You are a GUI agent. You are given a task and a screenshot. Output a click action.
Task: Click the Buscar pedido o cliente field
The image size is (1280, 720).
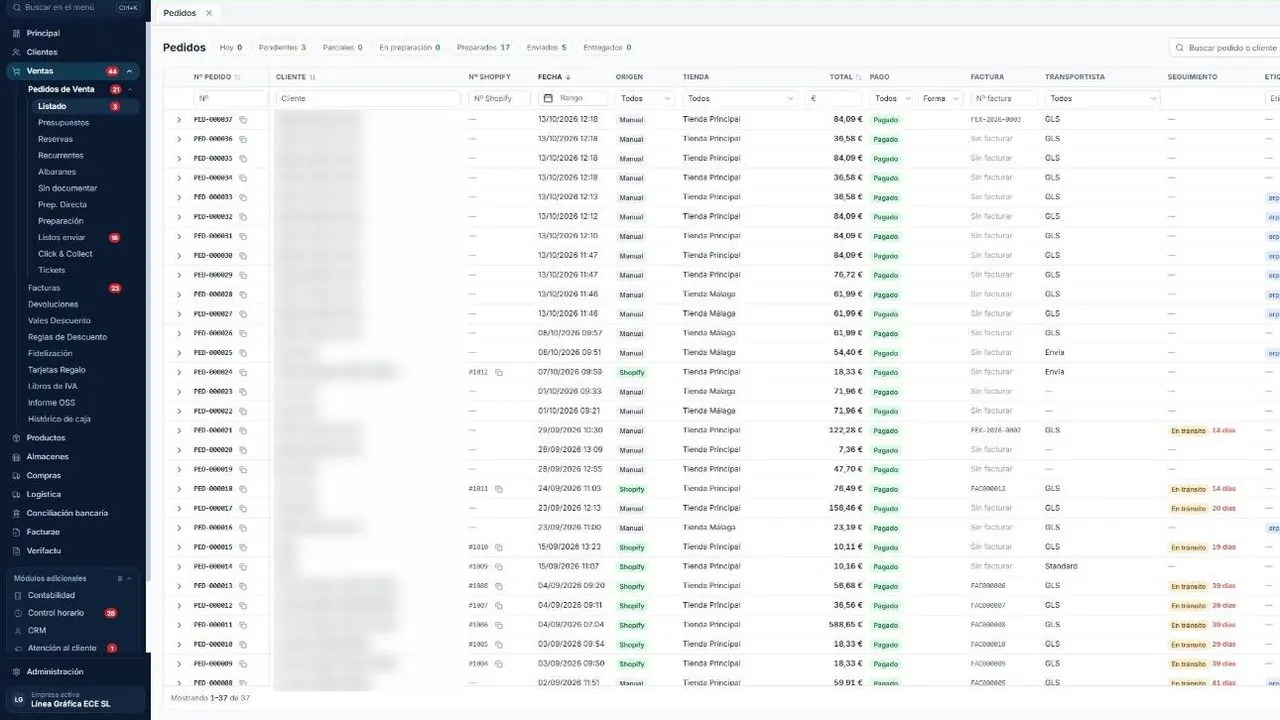click(1225, 47)
